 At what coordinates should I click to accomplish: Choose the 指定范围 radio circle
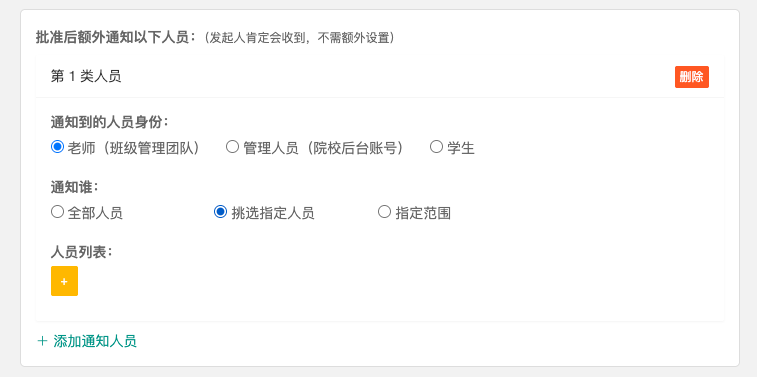[384, 211]
